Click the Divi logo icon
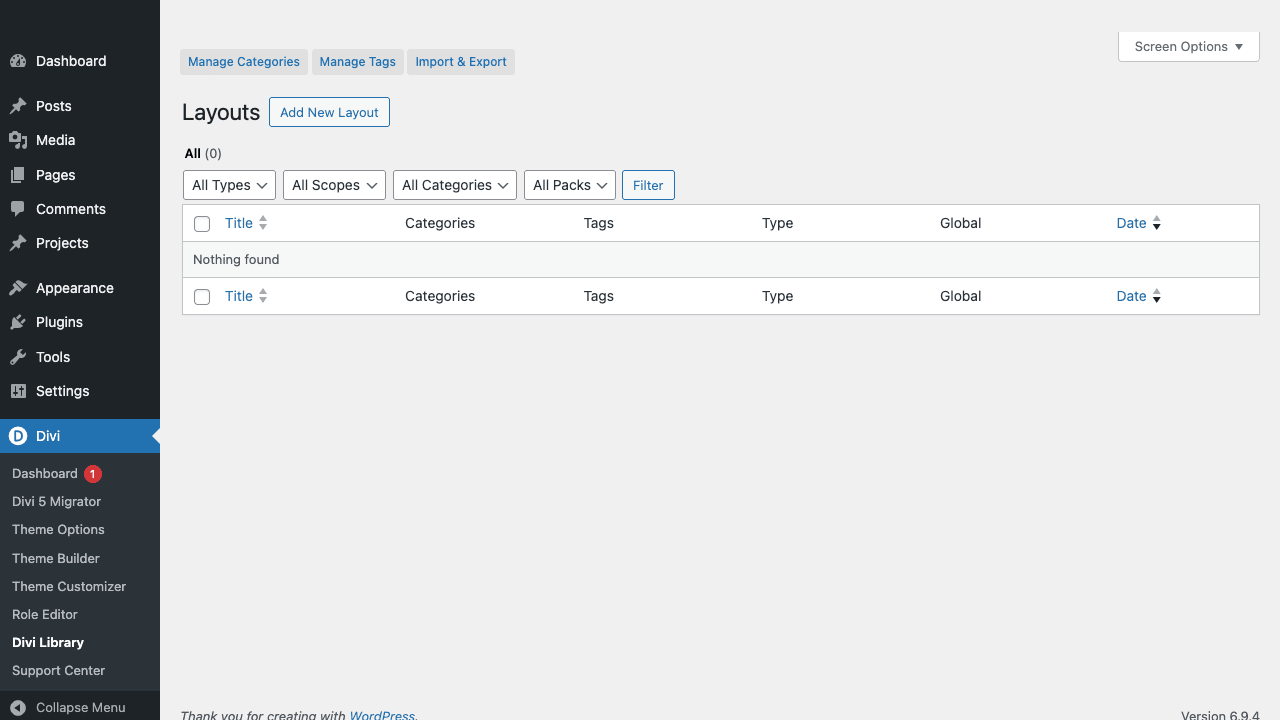The height and width of the screenshot is (720, 1280). 18,436
